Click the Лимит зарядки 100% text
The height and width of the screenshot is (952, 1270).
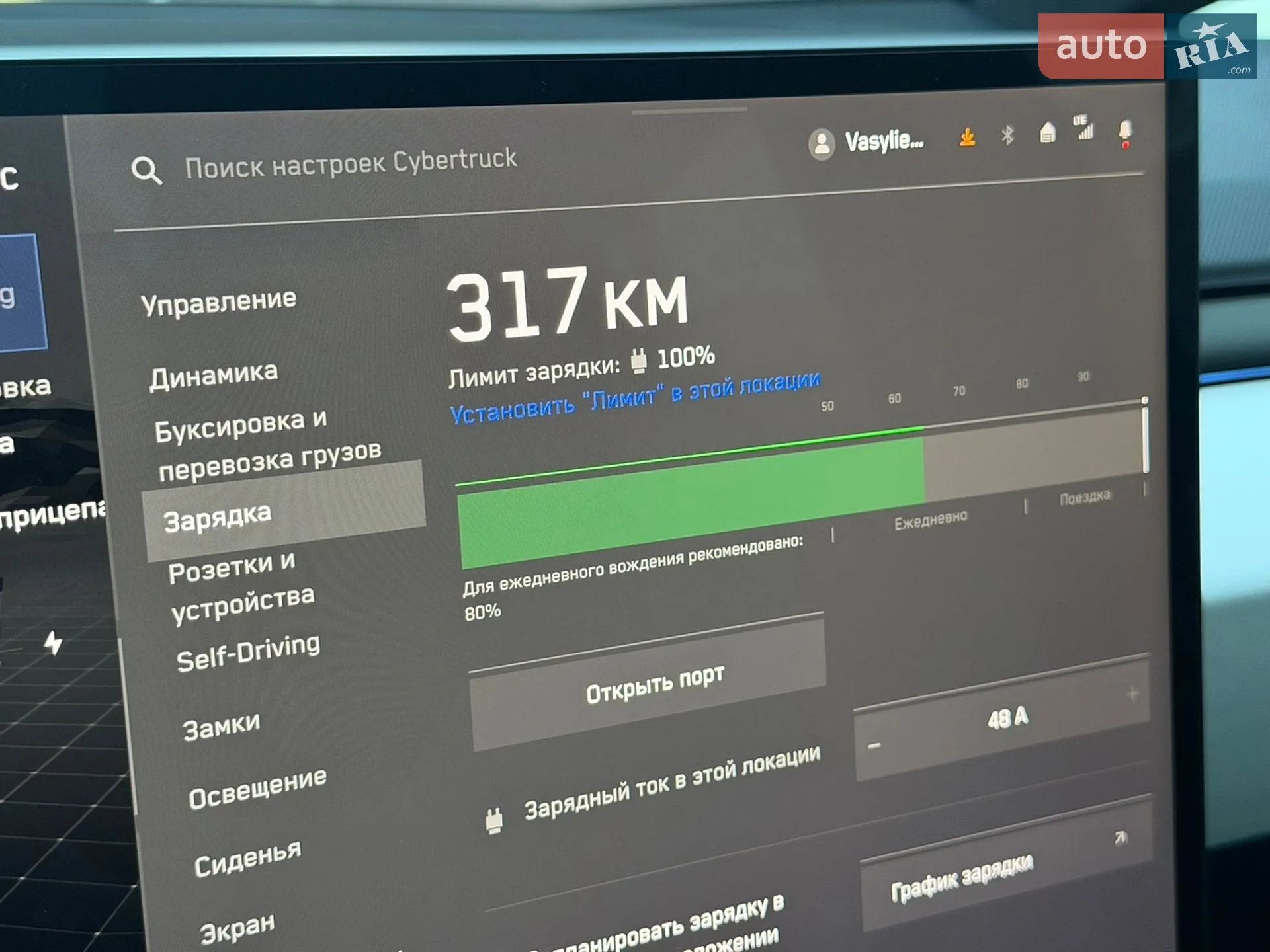pos(582,367)
